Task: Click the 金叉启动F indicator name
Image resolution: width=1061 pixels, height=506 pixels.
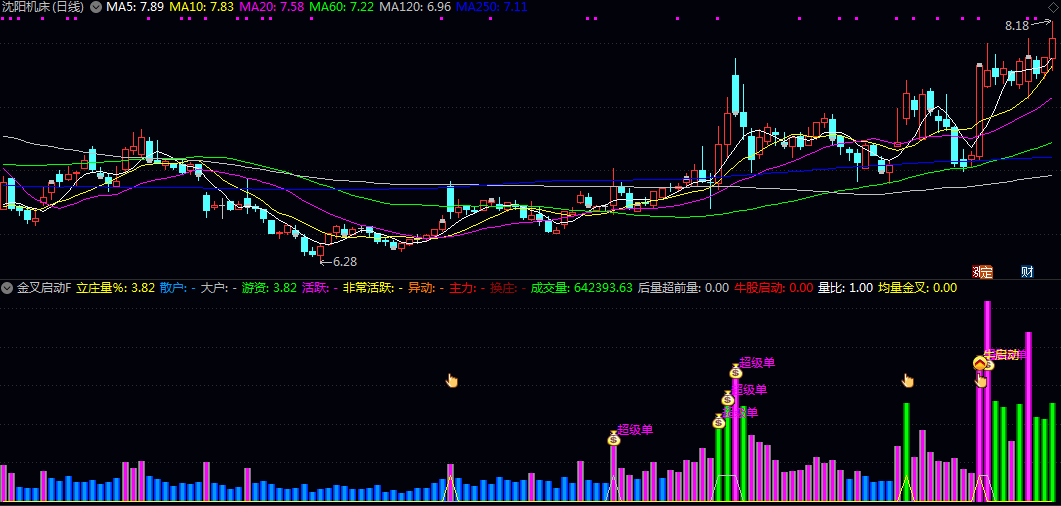Action: pos(44,288)
